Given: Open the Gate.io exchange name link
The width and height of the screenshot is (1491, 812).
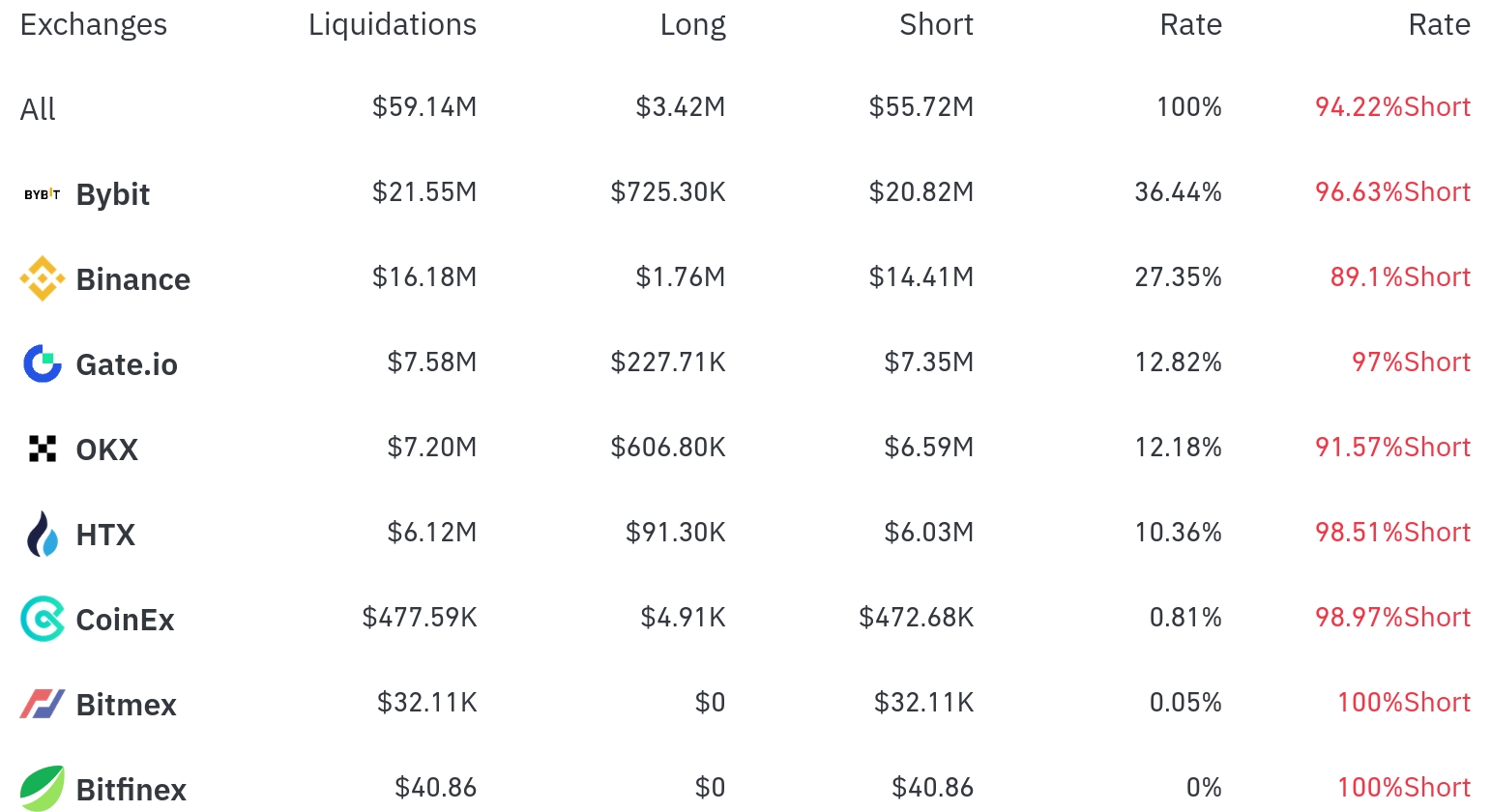Looking at the screenshot, I should pyautogui.click(x=127, y=365).
